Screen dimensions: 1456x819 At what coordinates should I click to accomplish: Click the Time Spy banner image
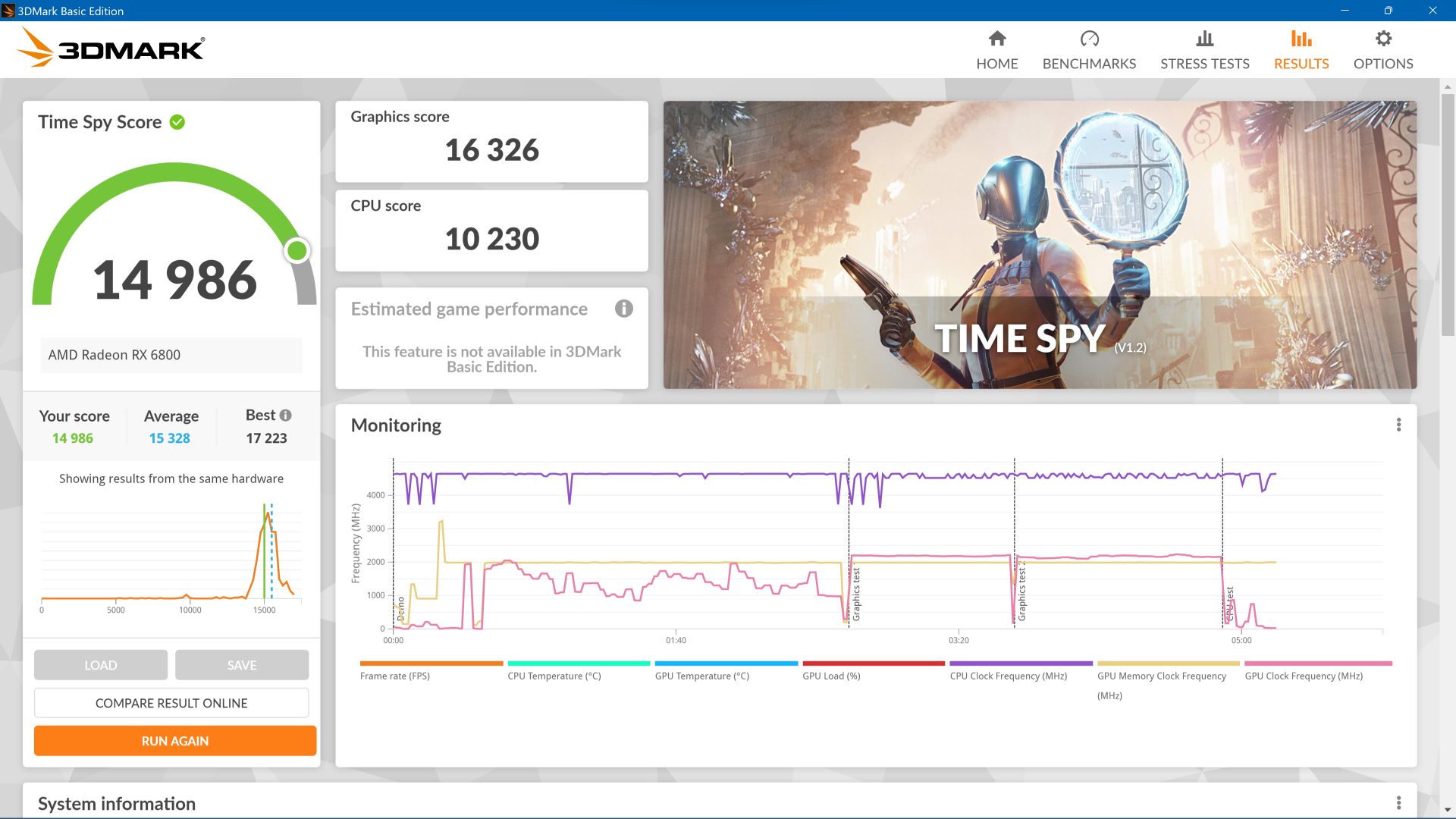coord(1039,244)
